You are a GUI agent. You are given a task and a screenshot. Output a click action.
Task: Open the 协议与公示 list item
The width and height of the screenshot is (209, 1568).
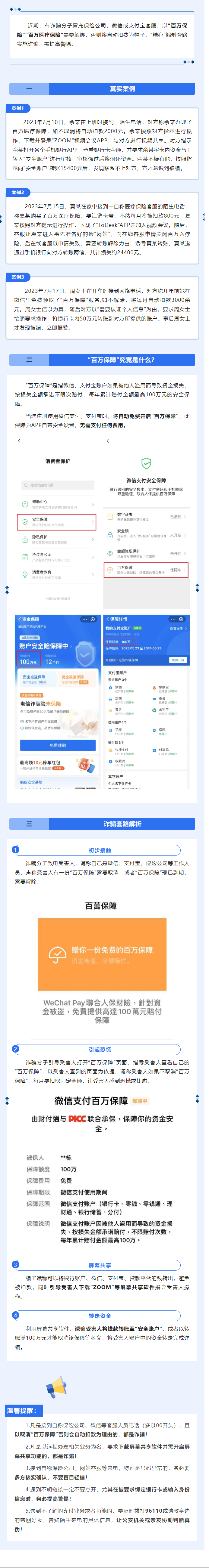click(x=57, y=556)
